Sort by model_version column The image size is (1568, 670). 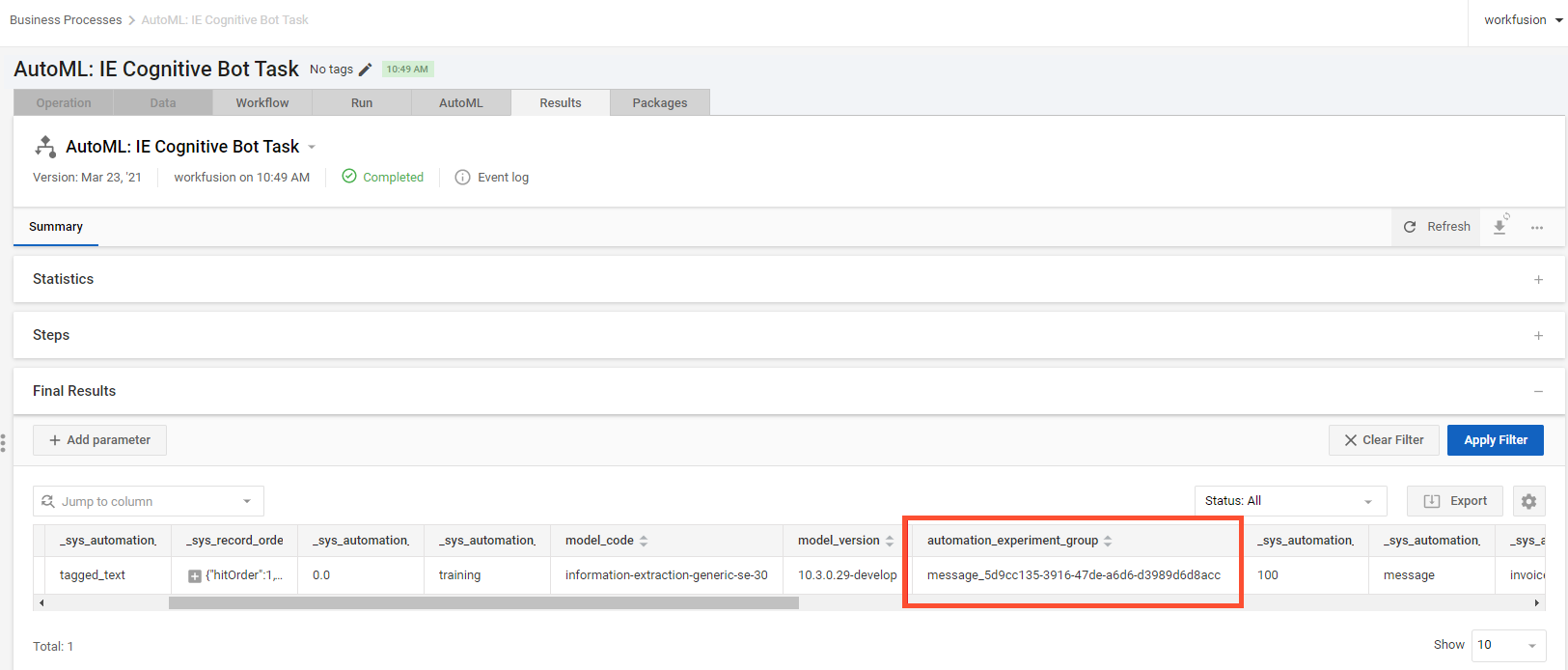pos(890,541)
